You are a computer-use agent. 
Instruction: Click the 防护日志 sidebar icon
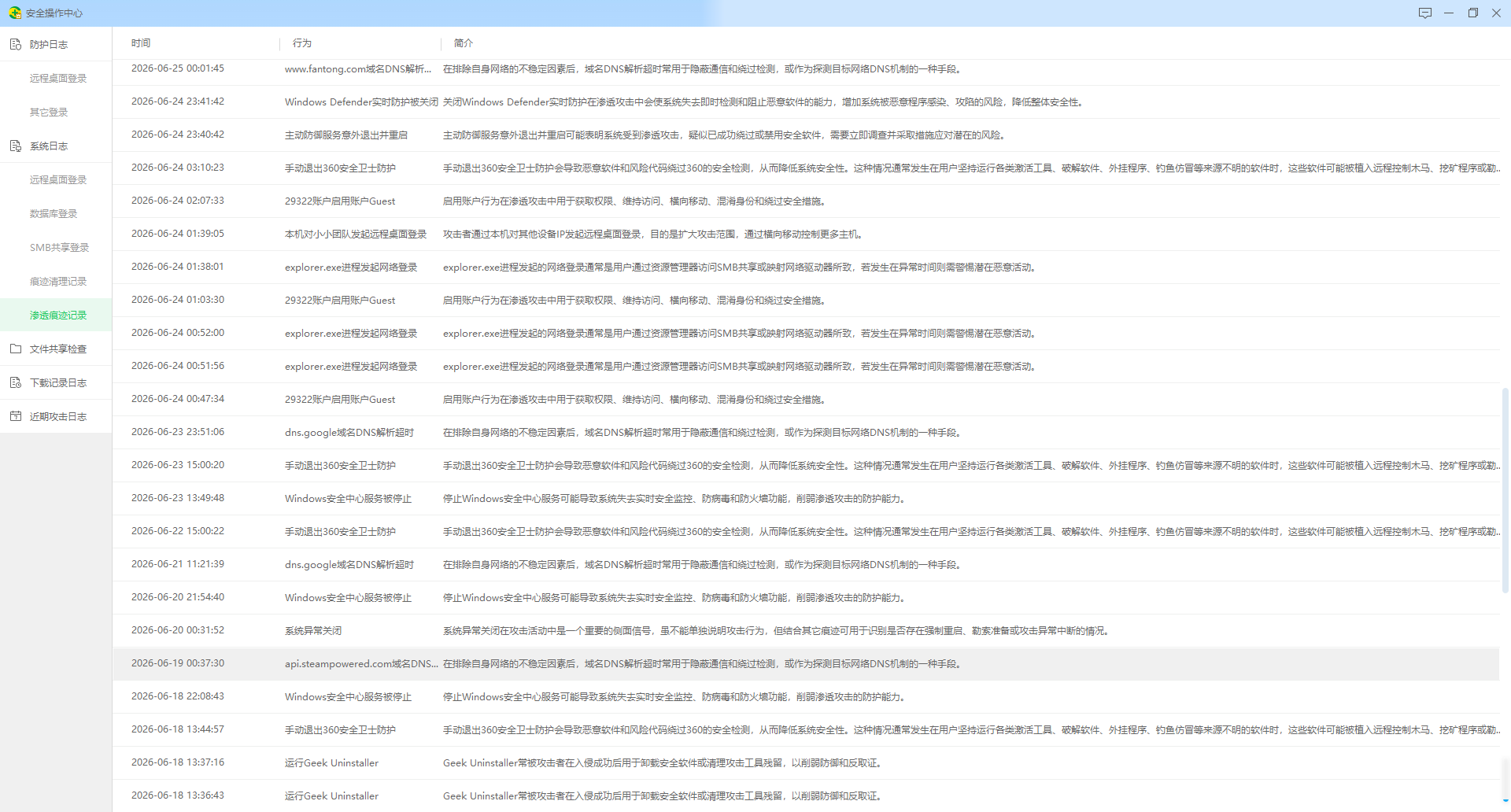[x=16, y=44]
